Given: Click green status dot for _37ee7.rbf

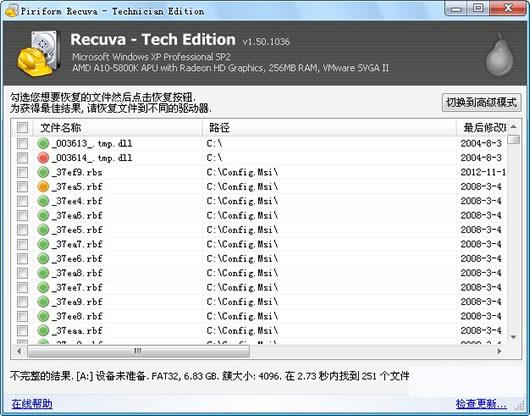Looking at the screenshot, I should pos(43,287).
